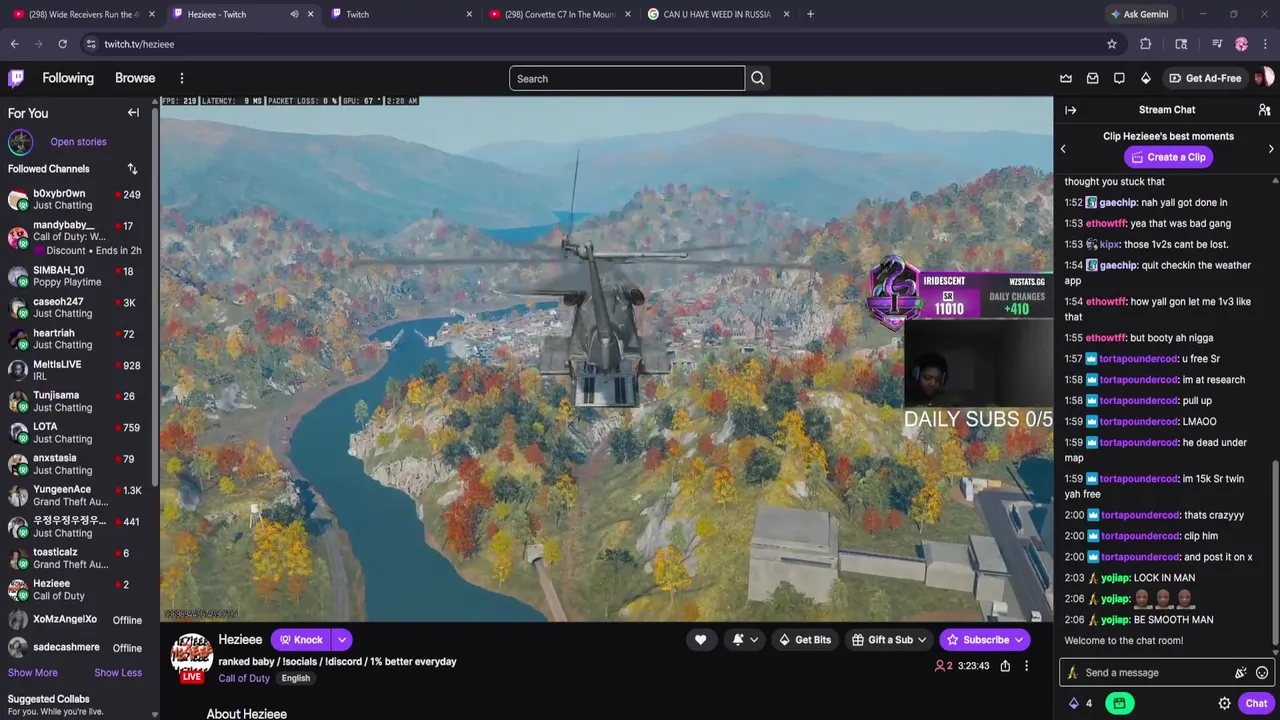The width and height of the screenshot is (1280, 720).
Task: Click Show More in sidebar
Action: click(x=33, y=673)
